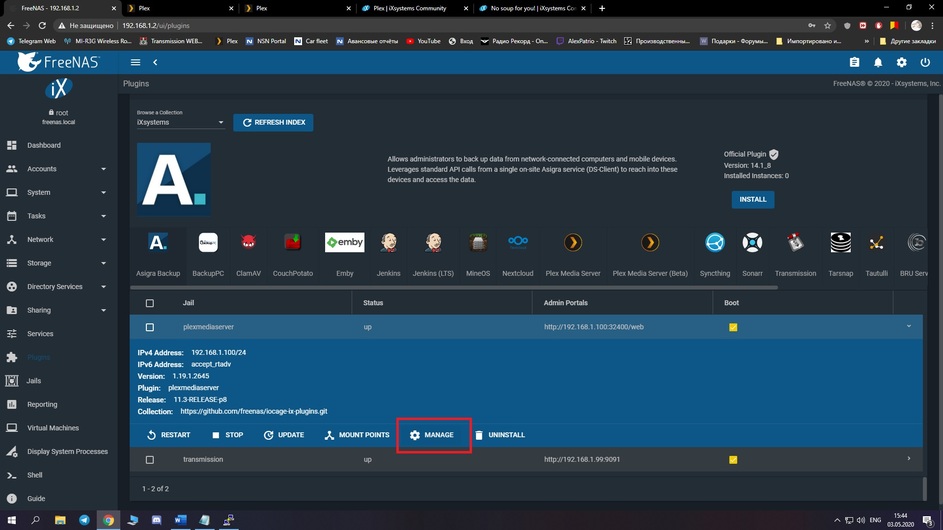Open File Explorer from the taskbar
The width and height of the screenshot is (943, 530).
coord(60,520)
